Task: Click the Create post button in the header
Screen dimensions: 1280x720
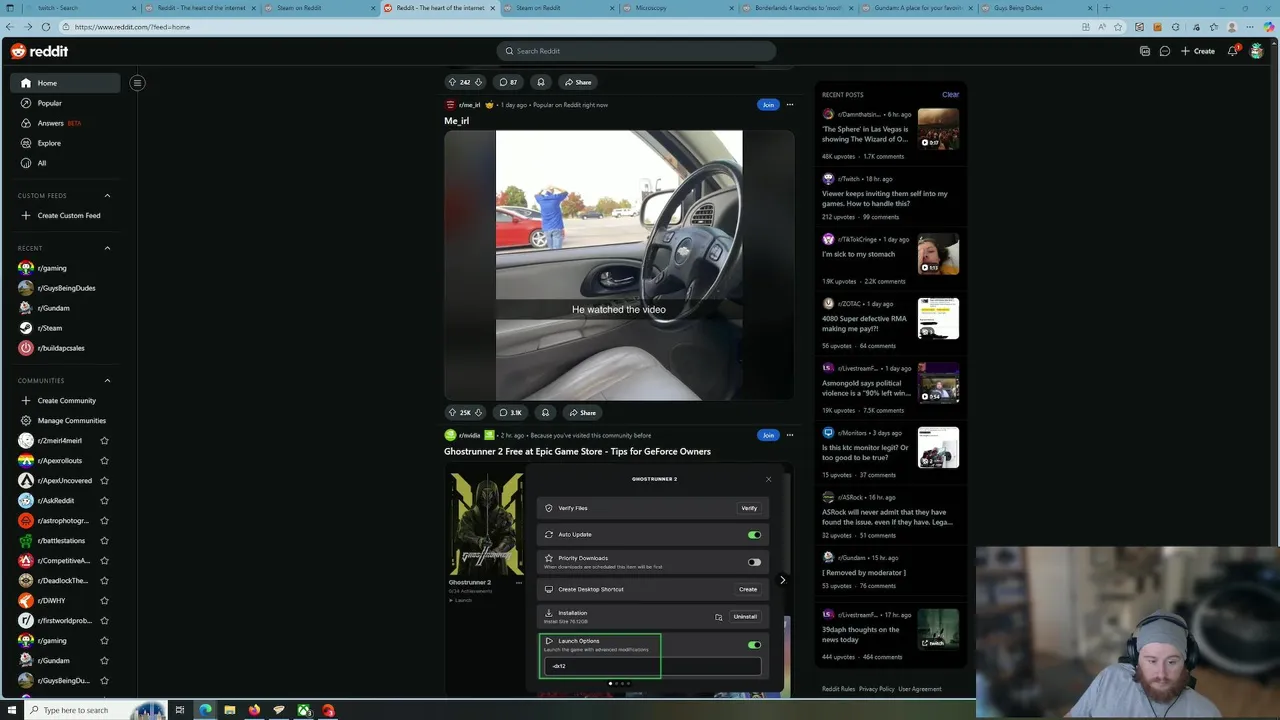Action: (1198, 51)
